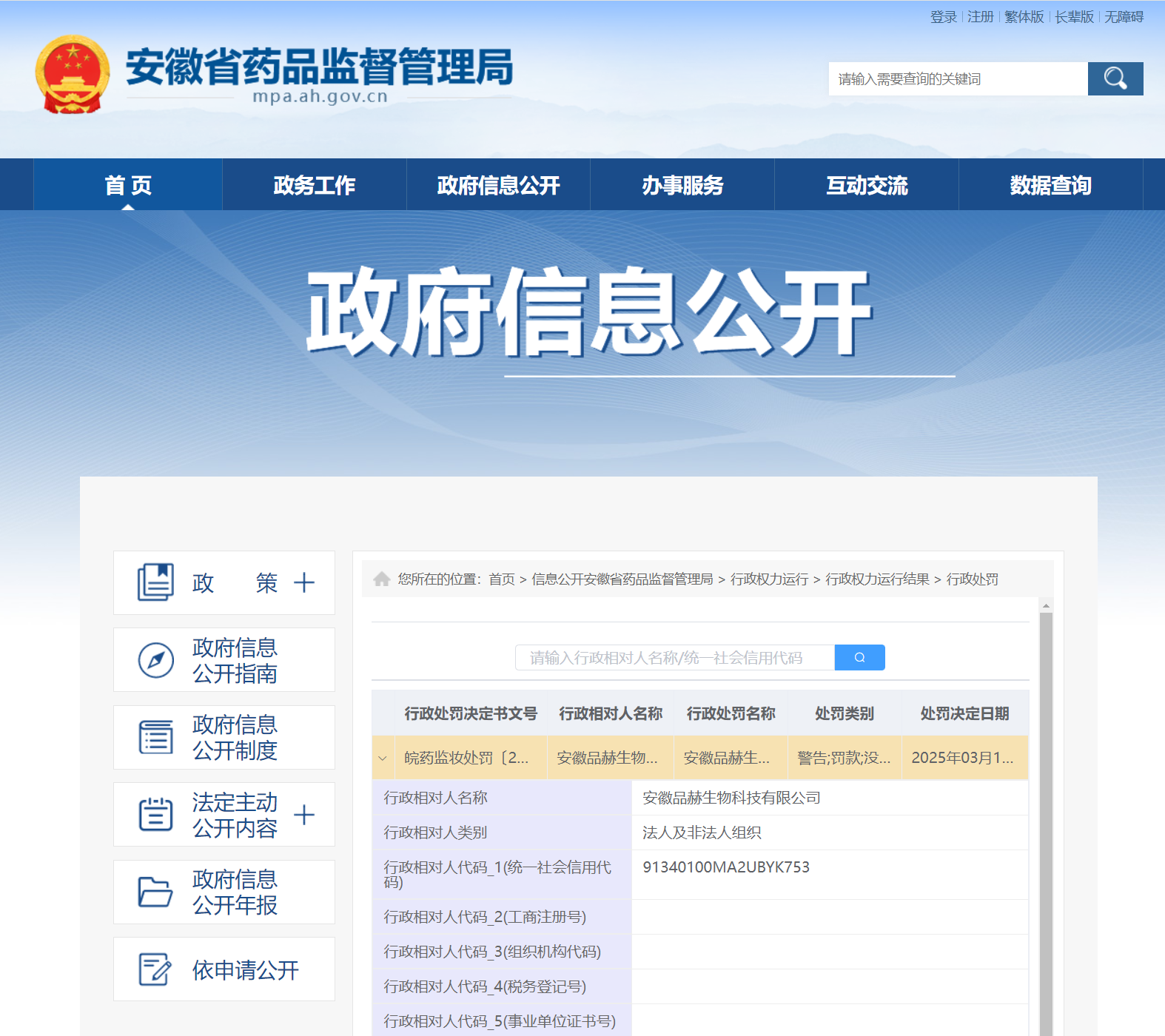1165x1036 pixels.
Task: Click 信息公开安徽省药品监督管理局 breadcrumb link
Action: [622, 579]
